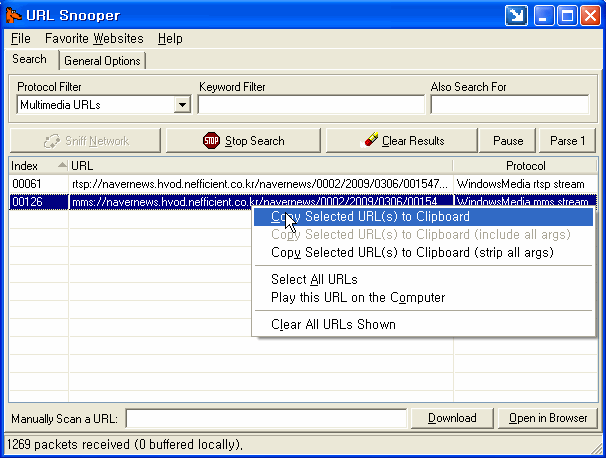
Task: Switch to the Search tab
Action: coord(29,60)
